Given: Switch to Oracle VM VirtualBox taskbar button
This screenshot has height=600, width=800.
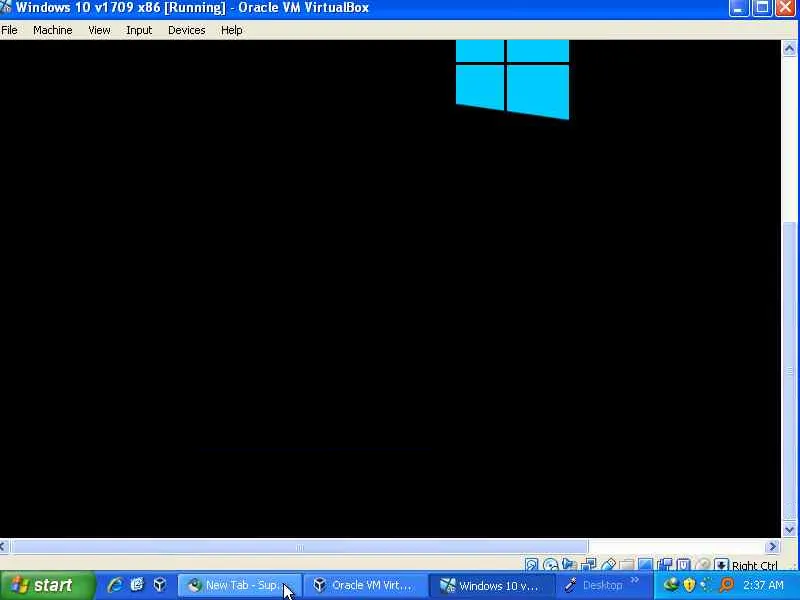Looking at the screenshot, I should (x=366, y=585).
